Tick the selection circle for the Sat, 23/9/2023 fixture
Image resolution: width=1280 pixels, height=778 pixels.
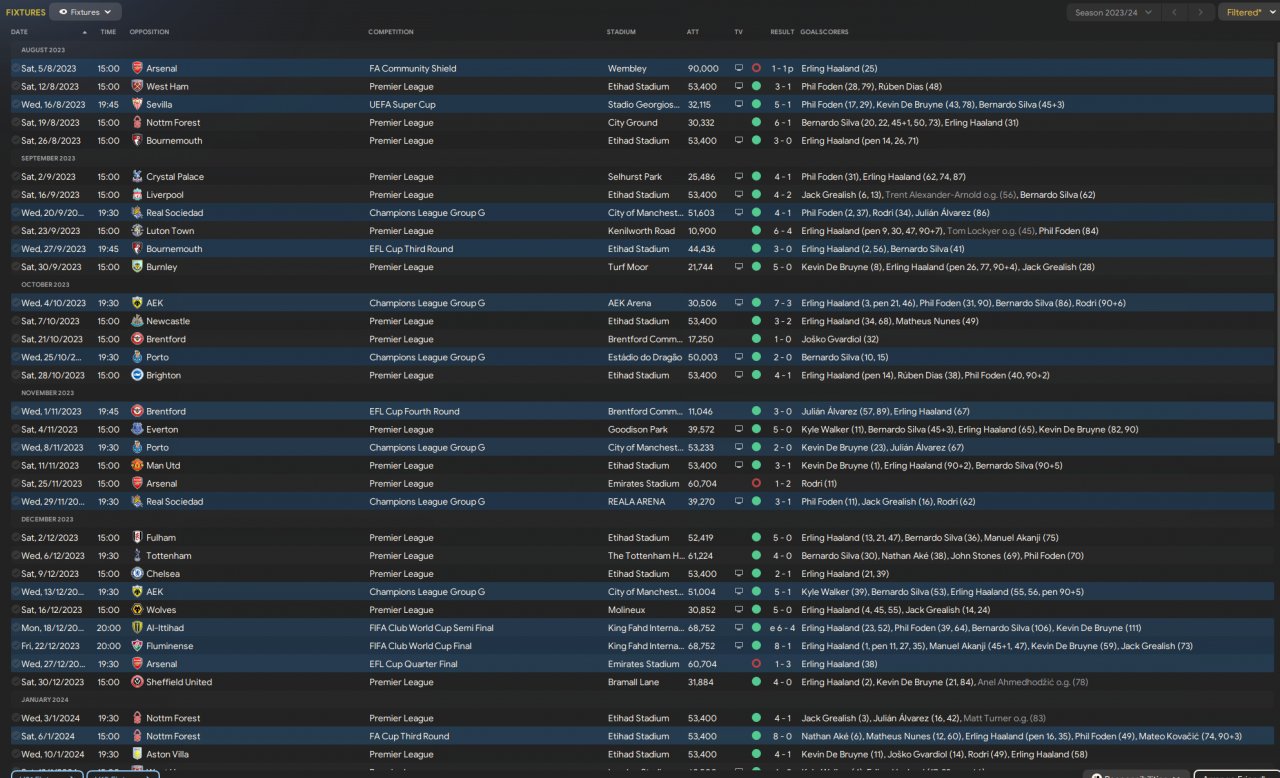coord(15,231)
